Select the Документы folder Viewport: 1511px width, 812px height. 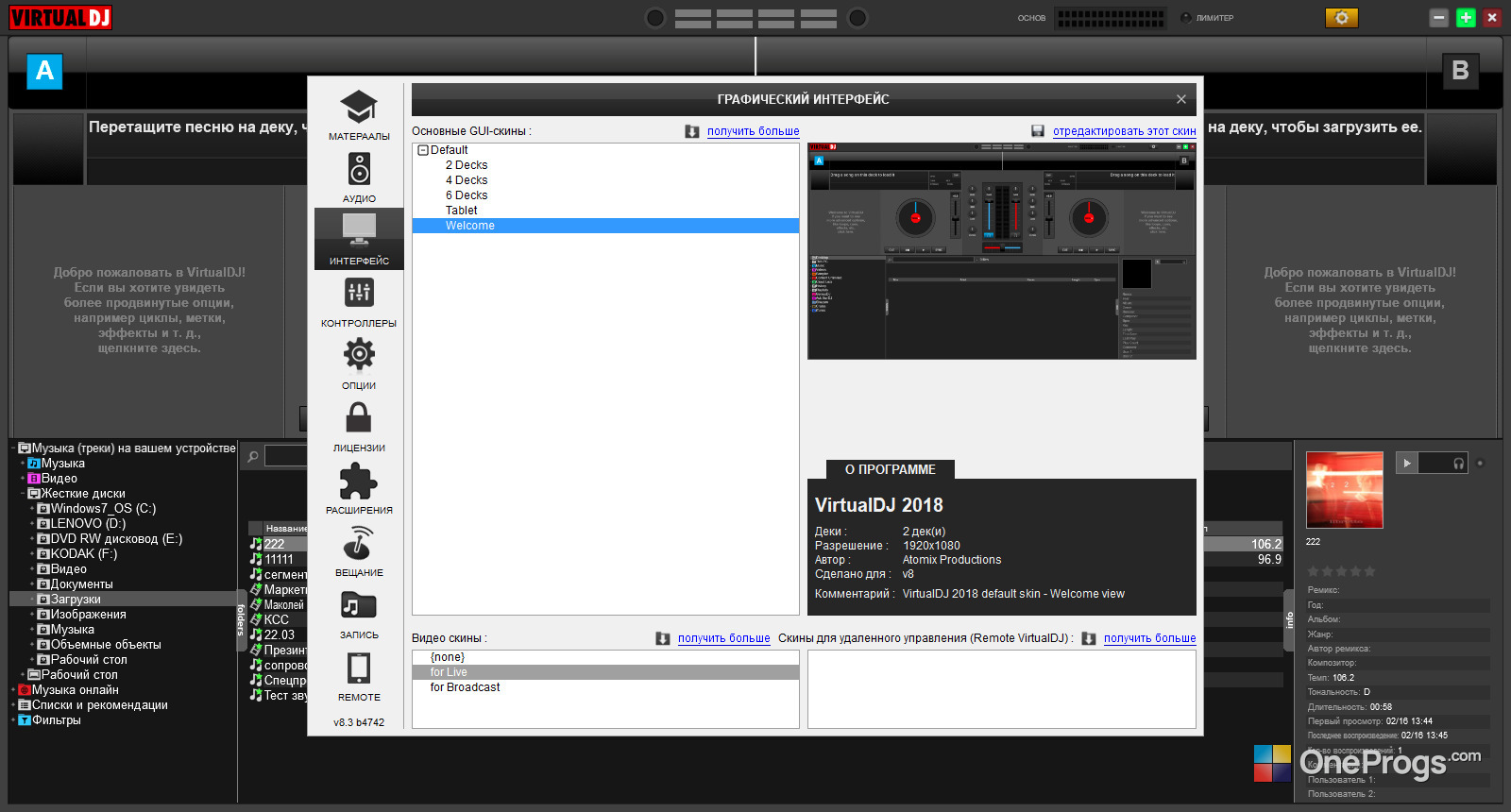pos(81,584)
